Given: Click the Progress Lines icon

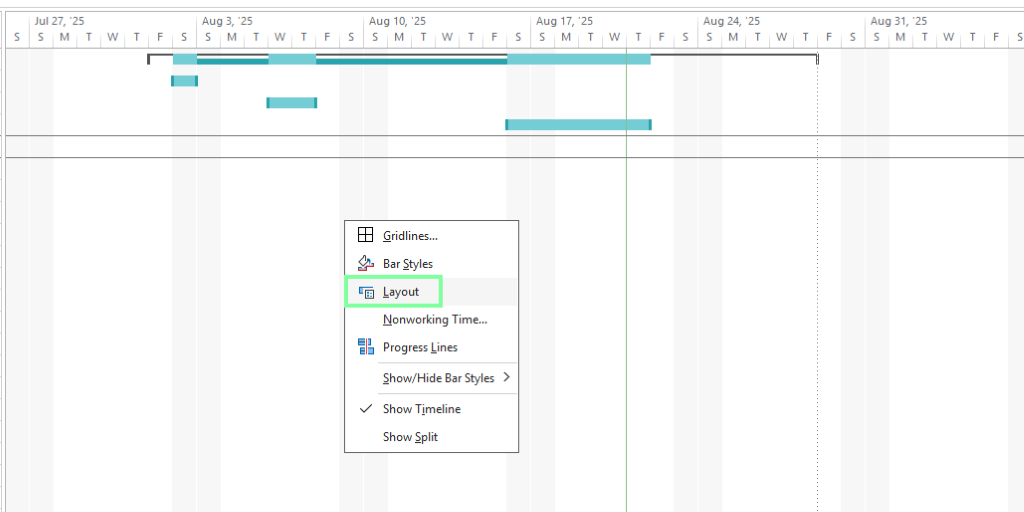Looking at the screenshot, I should point(366,347).
